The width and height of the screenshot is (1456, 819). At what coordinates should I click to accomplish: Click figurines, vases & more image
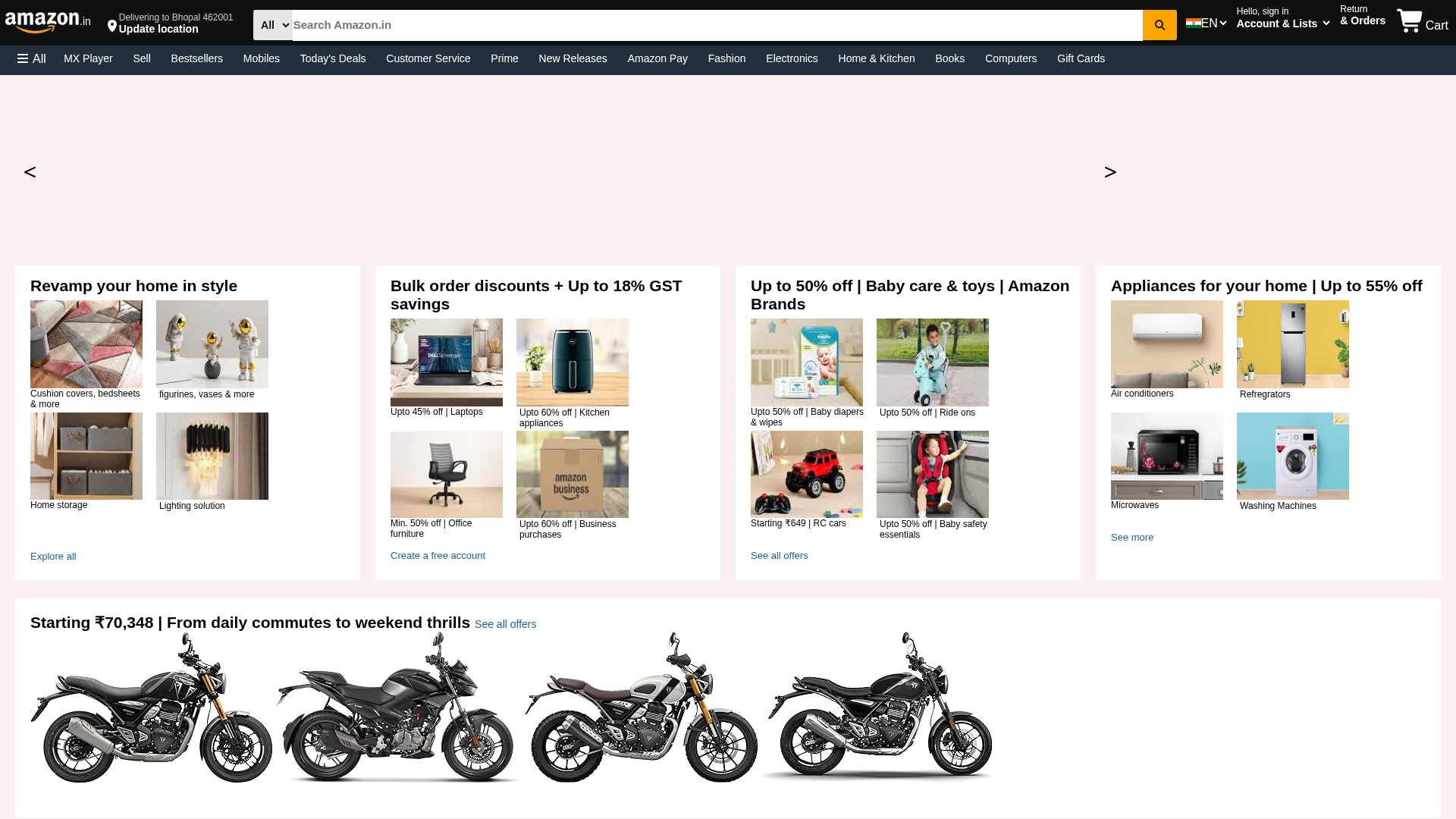click(212, 344)
